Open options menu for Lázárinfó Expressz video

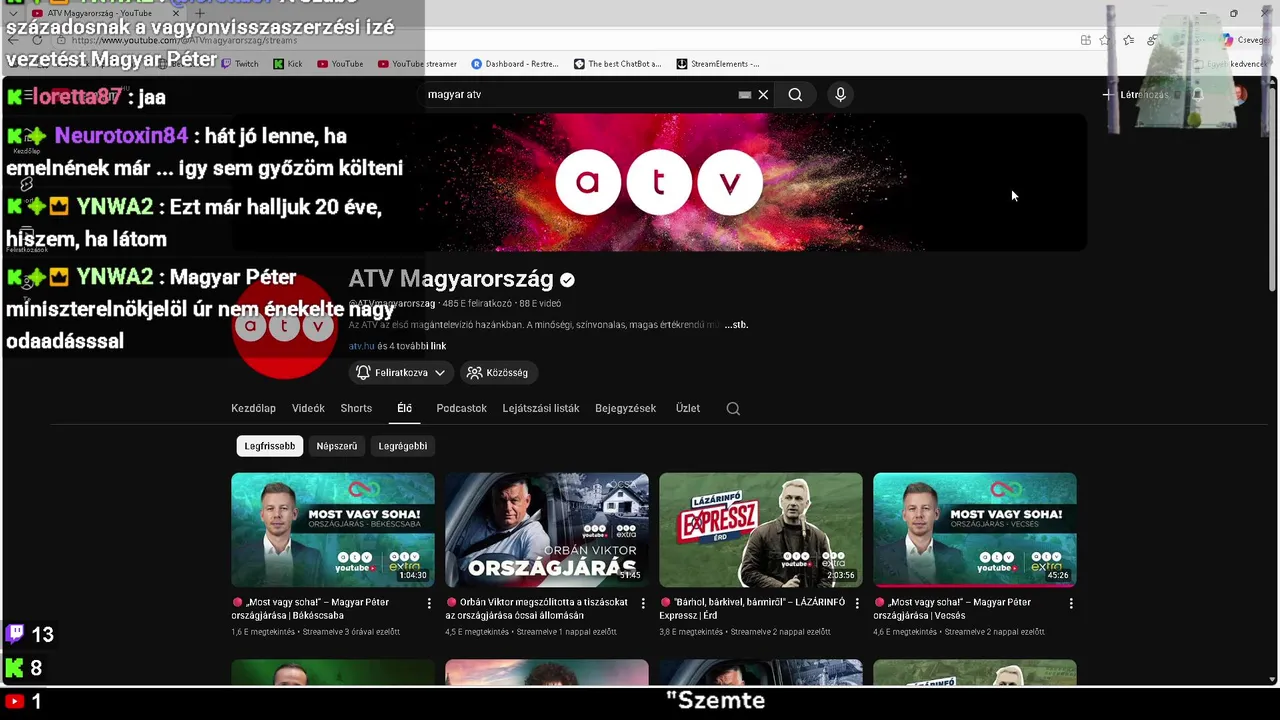click(857, 603)
